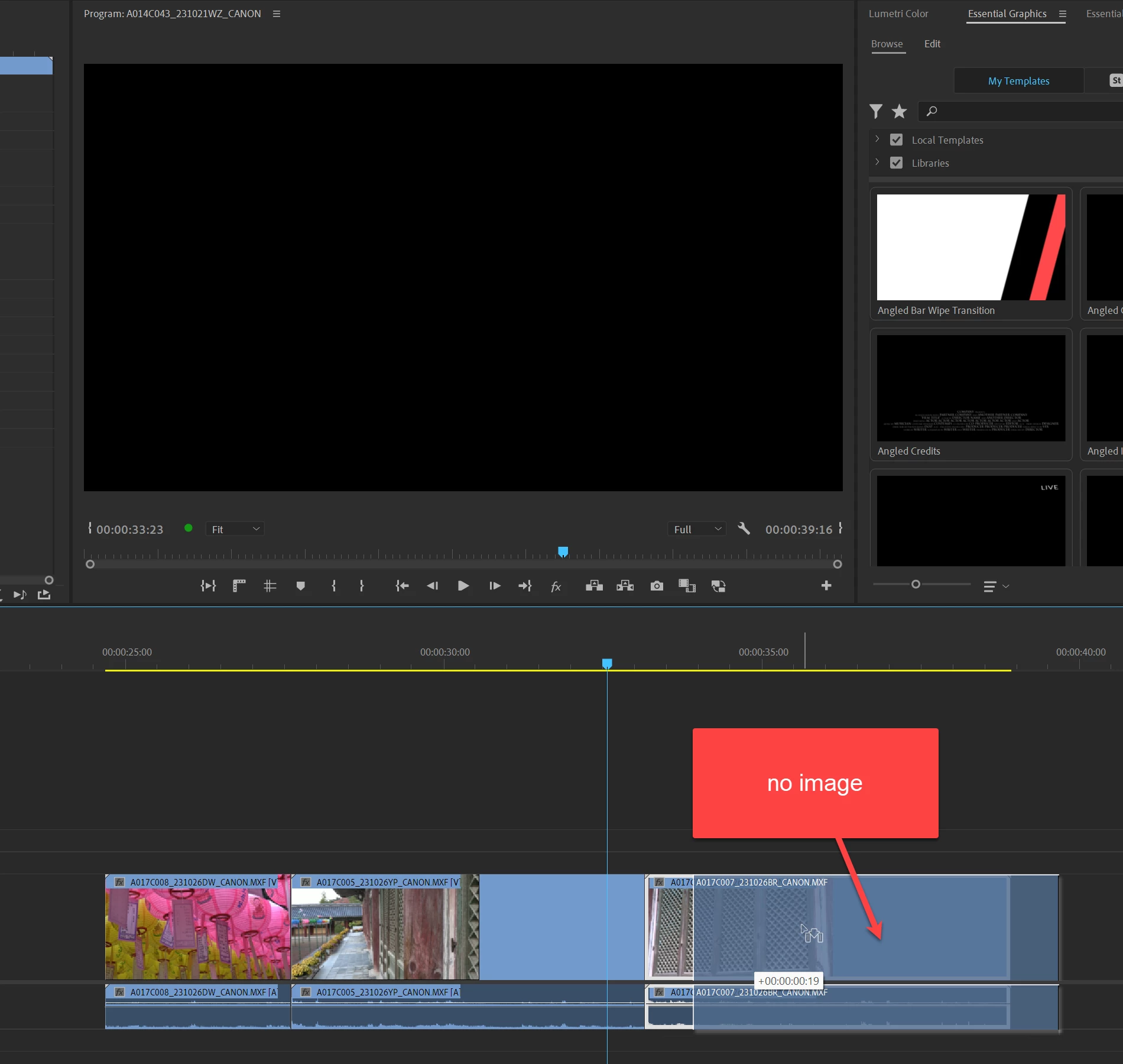Click the left panel zoom bar handle

coord(49,580)
